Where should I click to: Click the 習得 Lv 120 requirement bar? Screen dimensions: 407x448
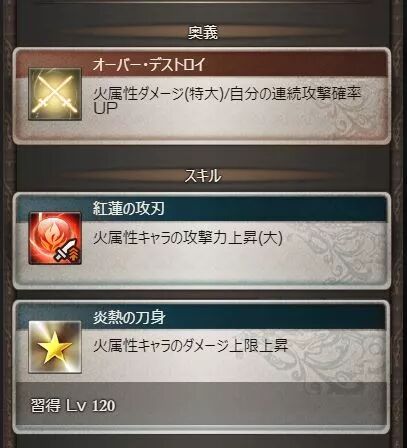[x=201, y=405]
